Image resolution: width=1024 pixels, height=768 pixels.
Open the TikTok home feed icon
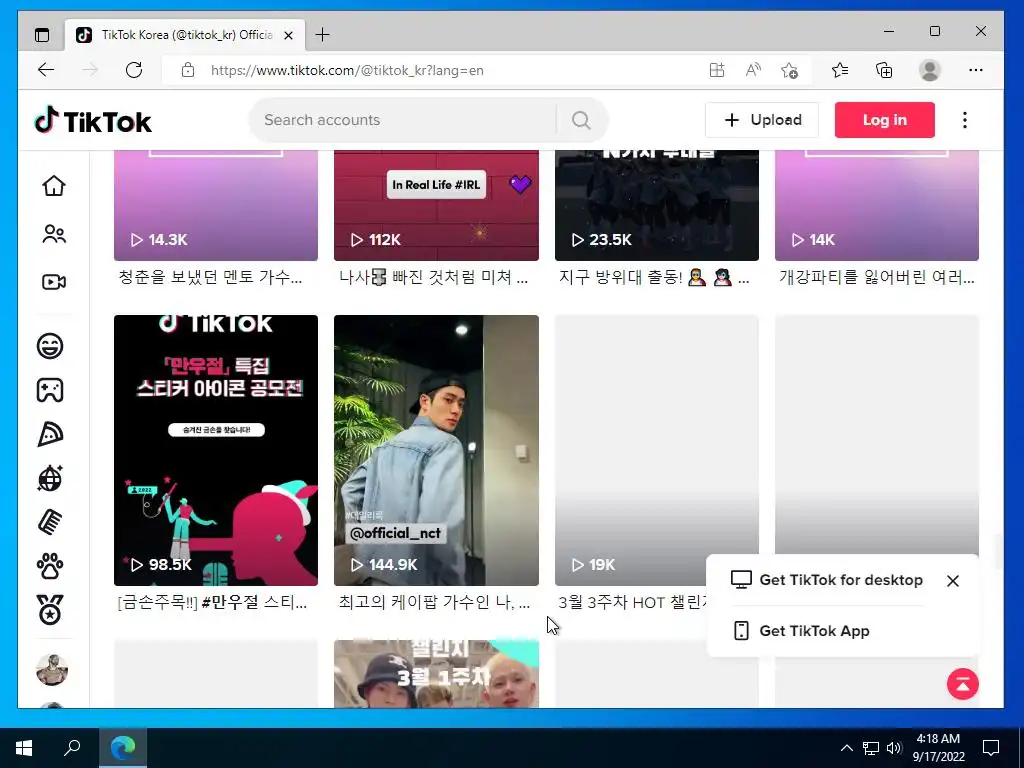click(54, 186)
